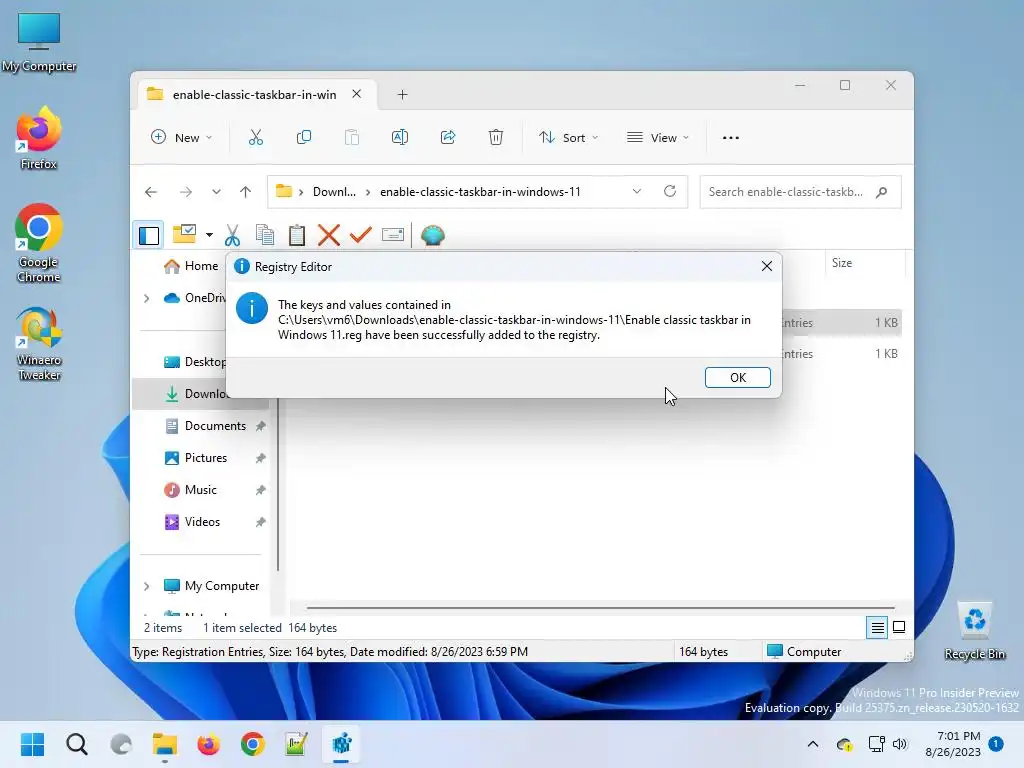Click the classic toolbar scissors Cut icon

pos(232,235)
